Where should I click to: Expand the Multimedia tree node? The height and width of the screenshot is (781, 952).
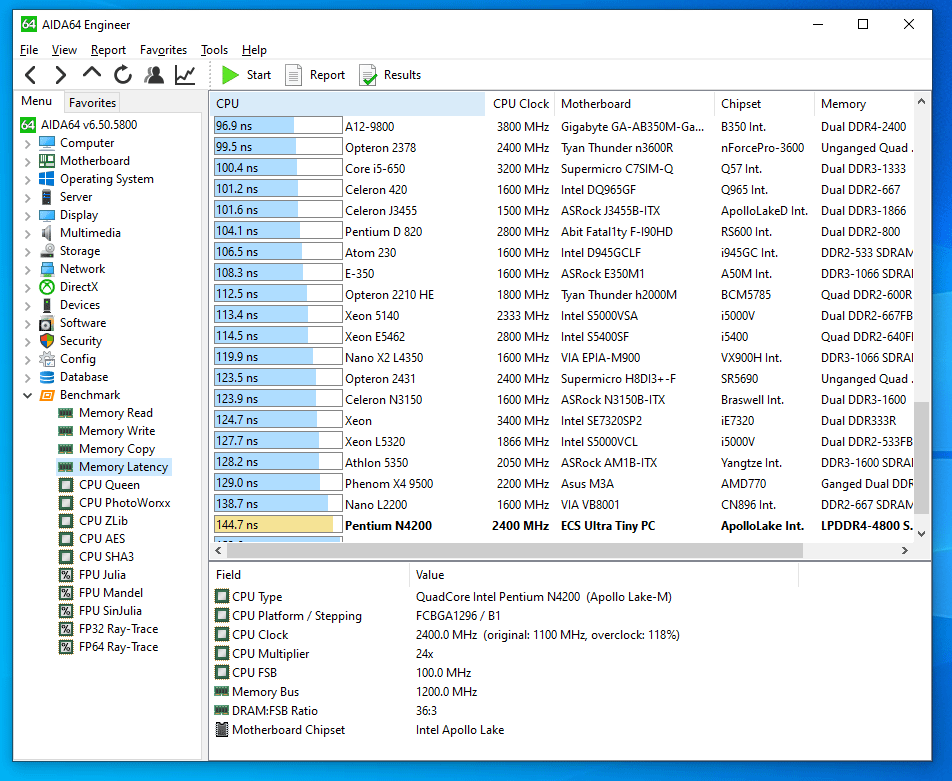[x=27, y=234]
